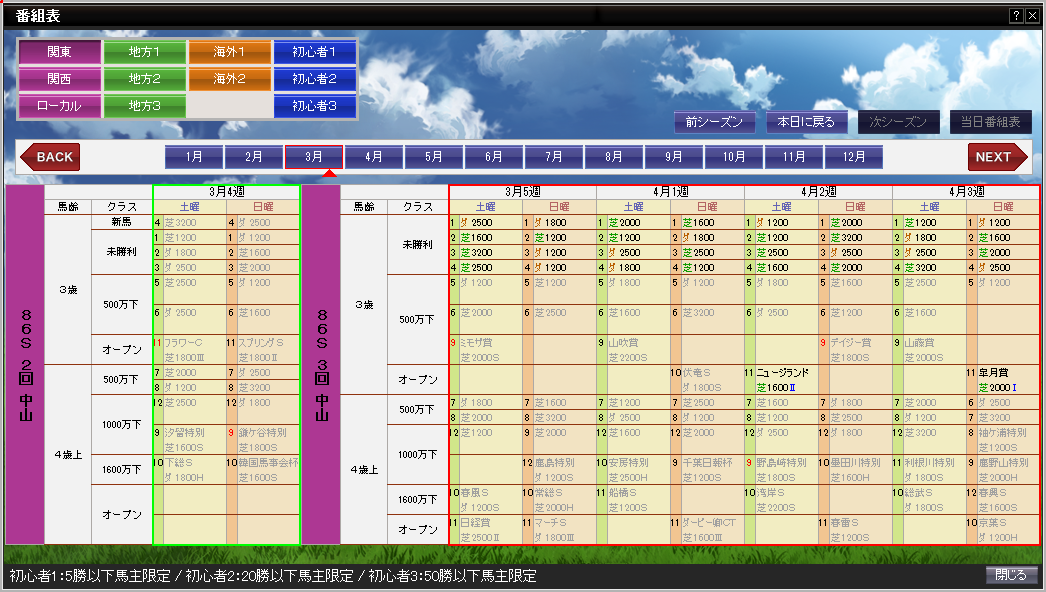Go to previous season with 前シーズン
Image resolution: width=1046 pixels, height=592 pixels.
(x=714, y=122)
